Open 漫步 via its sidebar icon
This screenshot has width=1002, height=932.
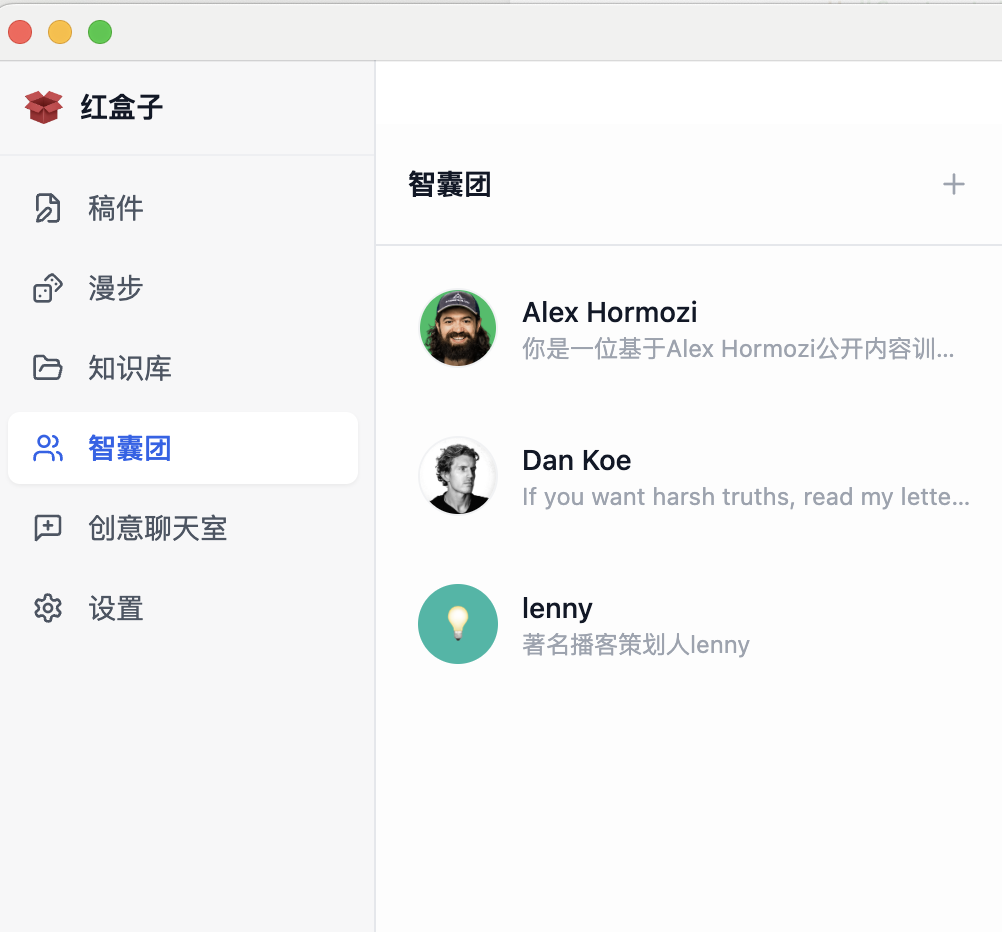tap(48, 288)
